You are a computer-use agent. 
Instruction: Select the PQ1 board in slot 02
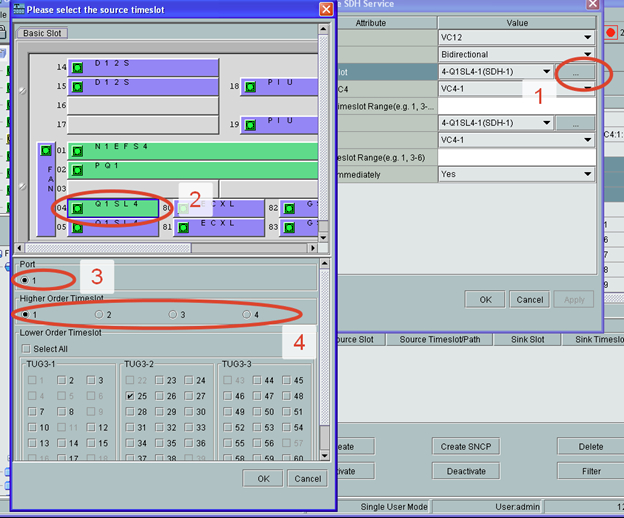(193, 170)
